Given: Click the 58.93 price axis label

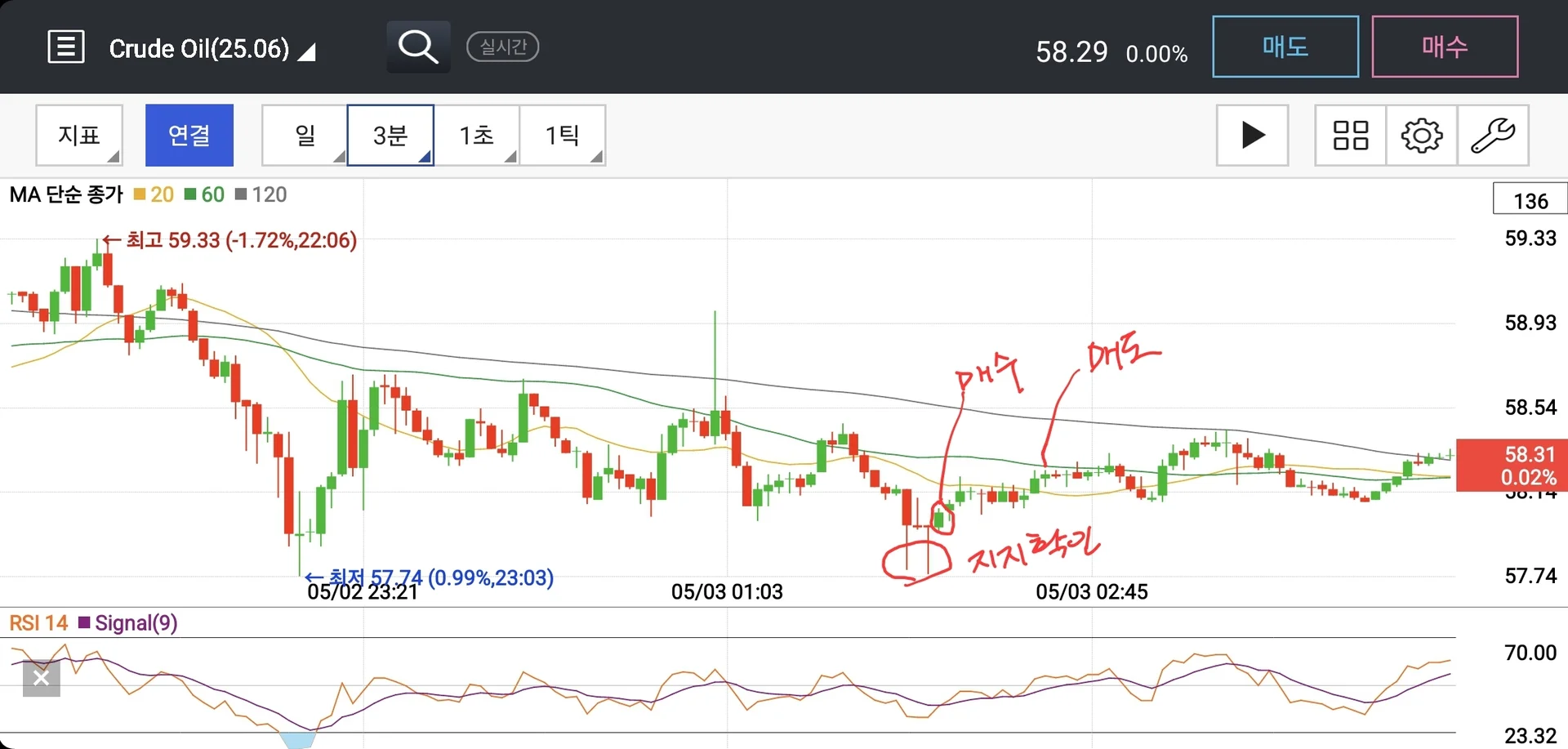Looking at the screenshot, I should click(1530, 323).
